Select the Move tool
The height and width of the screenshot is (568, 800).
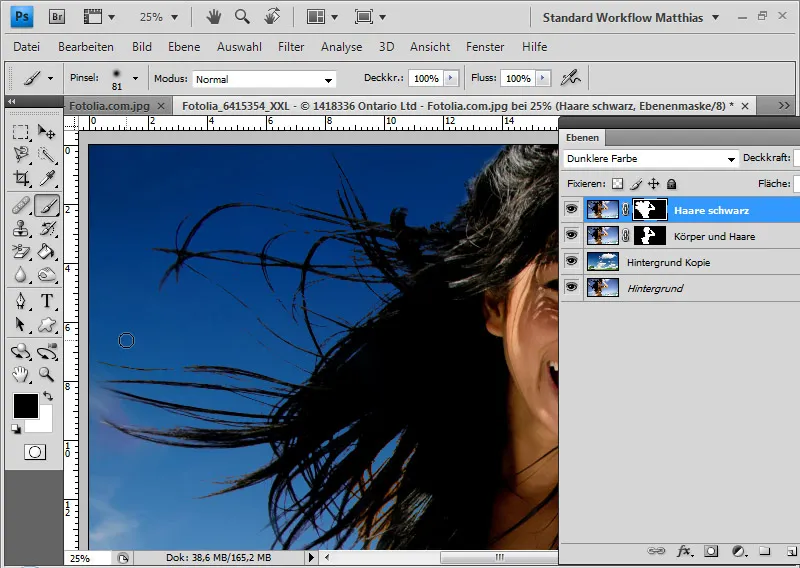pos(47,132)
